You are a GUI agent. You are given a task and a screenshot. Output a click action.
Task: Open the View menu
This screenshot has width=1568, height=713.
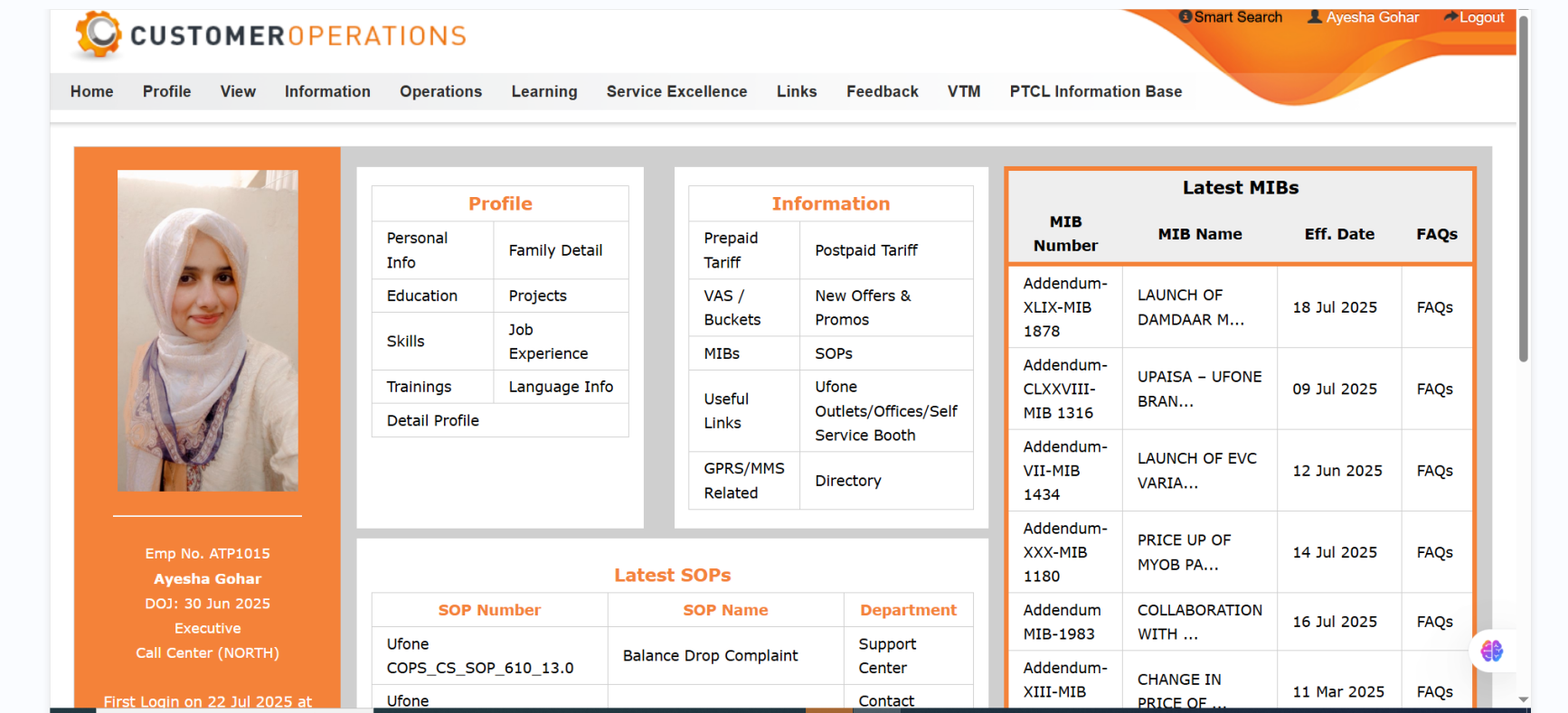pyautogui.click(x=238, y=91)
